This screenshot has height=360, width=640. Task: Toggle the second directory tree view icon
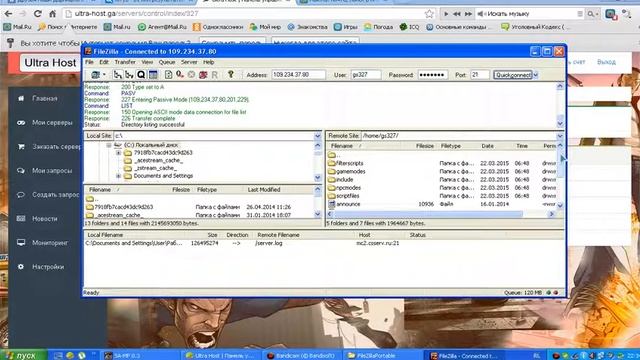click(x=129, y=75)
